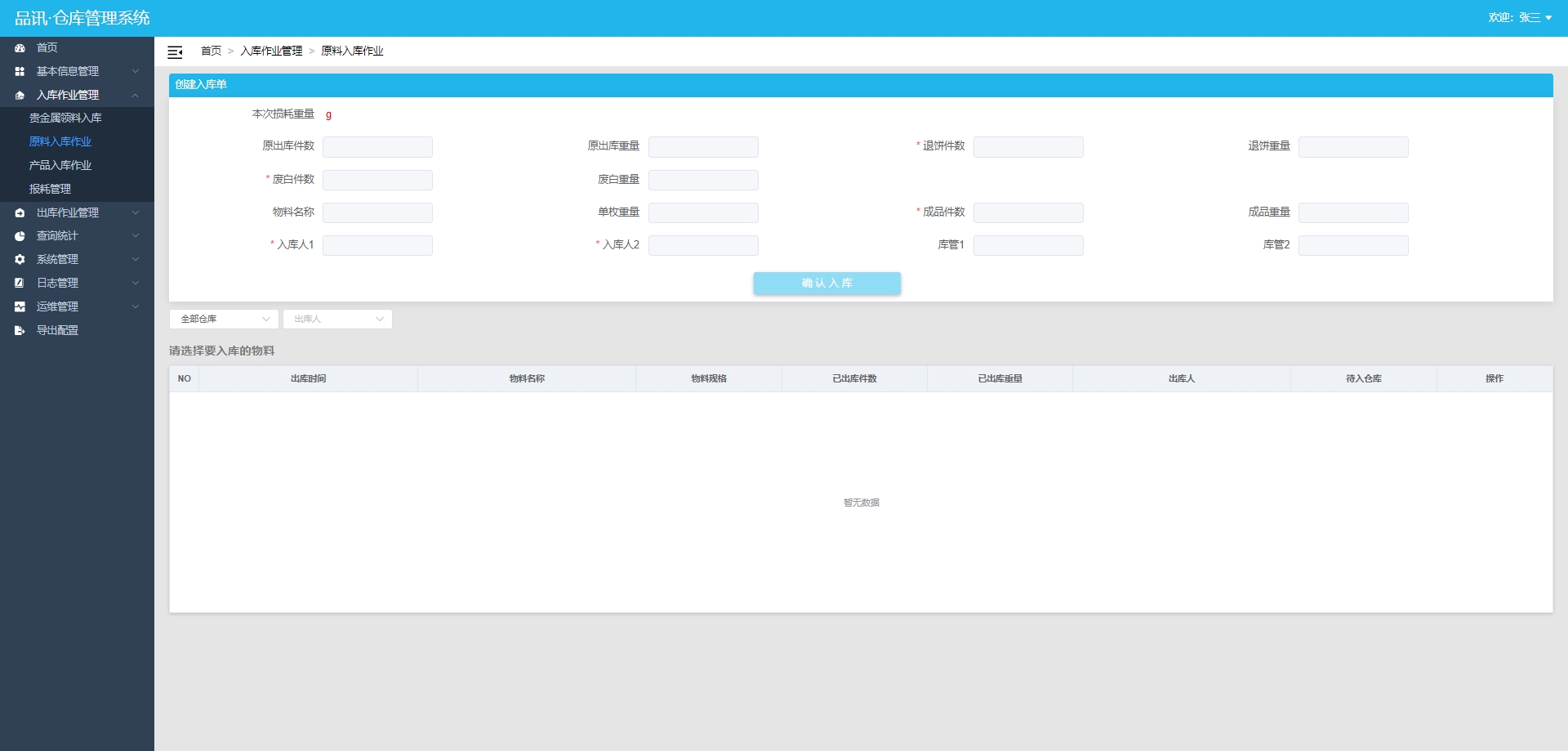The height and width of the screenshot is (751, 1568).
Task: Click the 请选择要入库的物料 heading
Action: coord(221,351)
